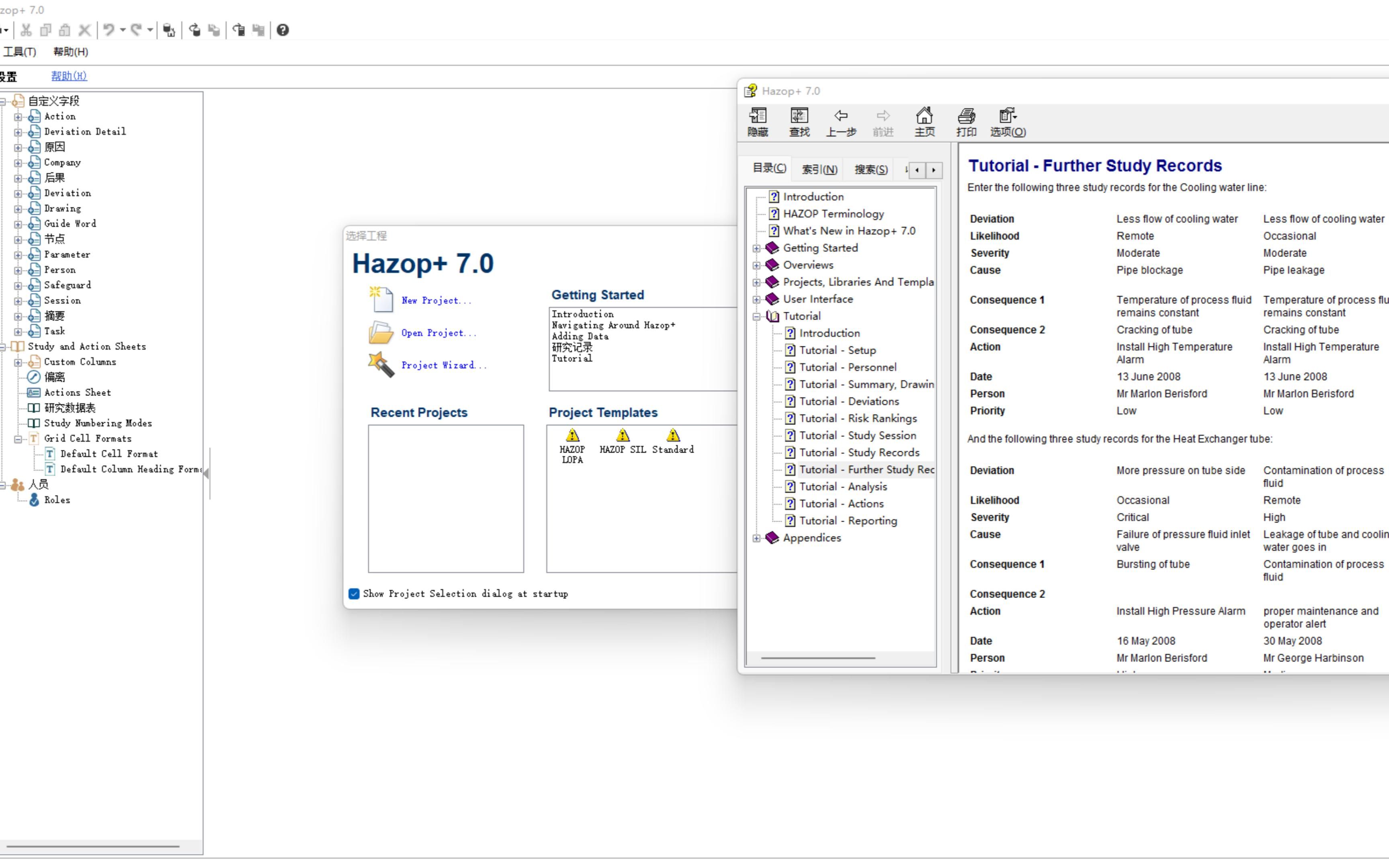
Task: Expand the Appendices tree item
Action: (758, 538)
